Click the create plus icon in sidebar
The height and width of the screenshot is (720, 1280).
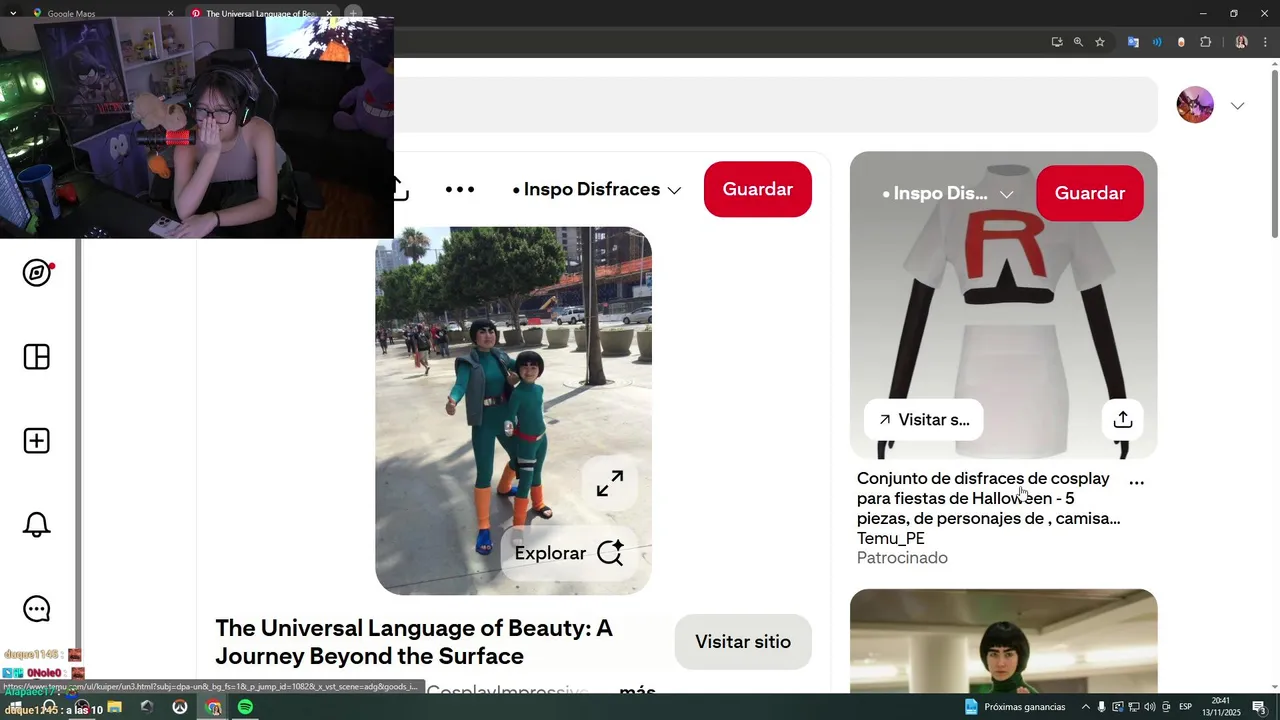pos(37,441)
